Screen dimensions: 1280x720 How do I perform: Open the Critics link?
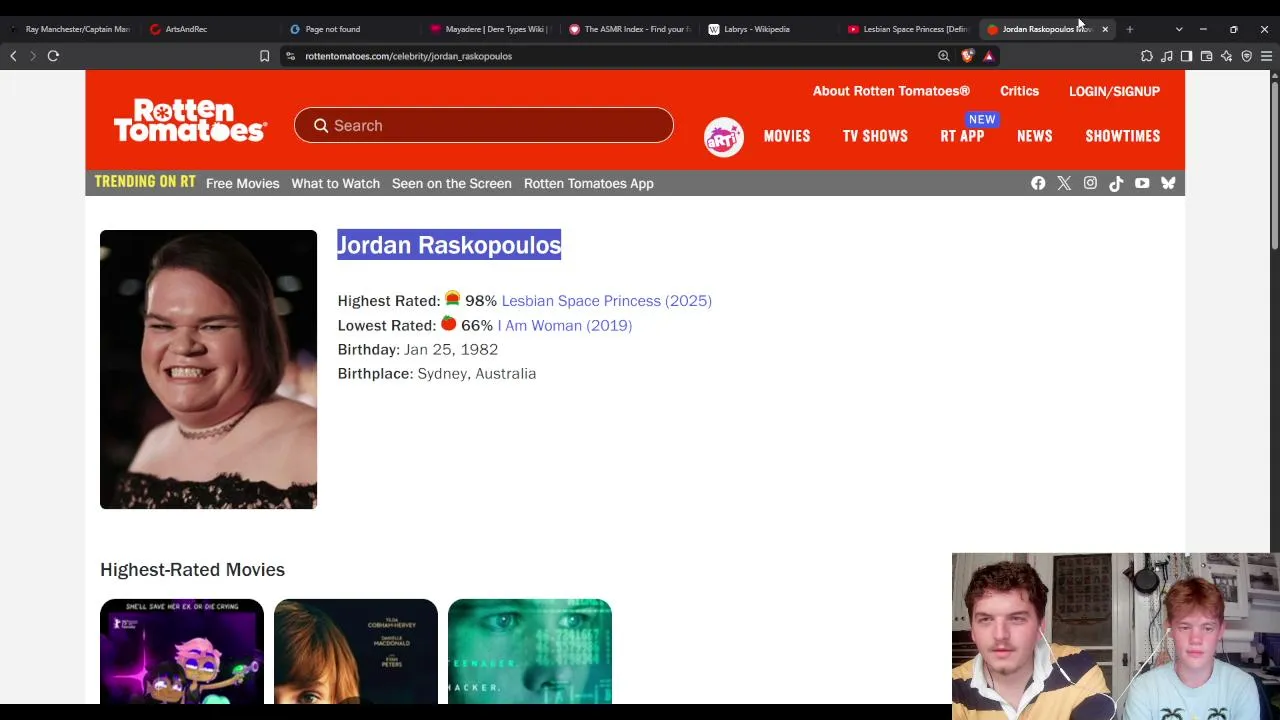[1019, 91]
